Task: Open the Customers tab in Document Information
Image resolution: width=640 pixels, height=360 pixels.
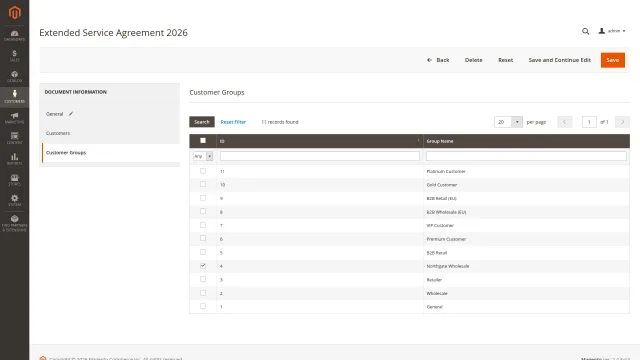Action: [58, 133]
